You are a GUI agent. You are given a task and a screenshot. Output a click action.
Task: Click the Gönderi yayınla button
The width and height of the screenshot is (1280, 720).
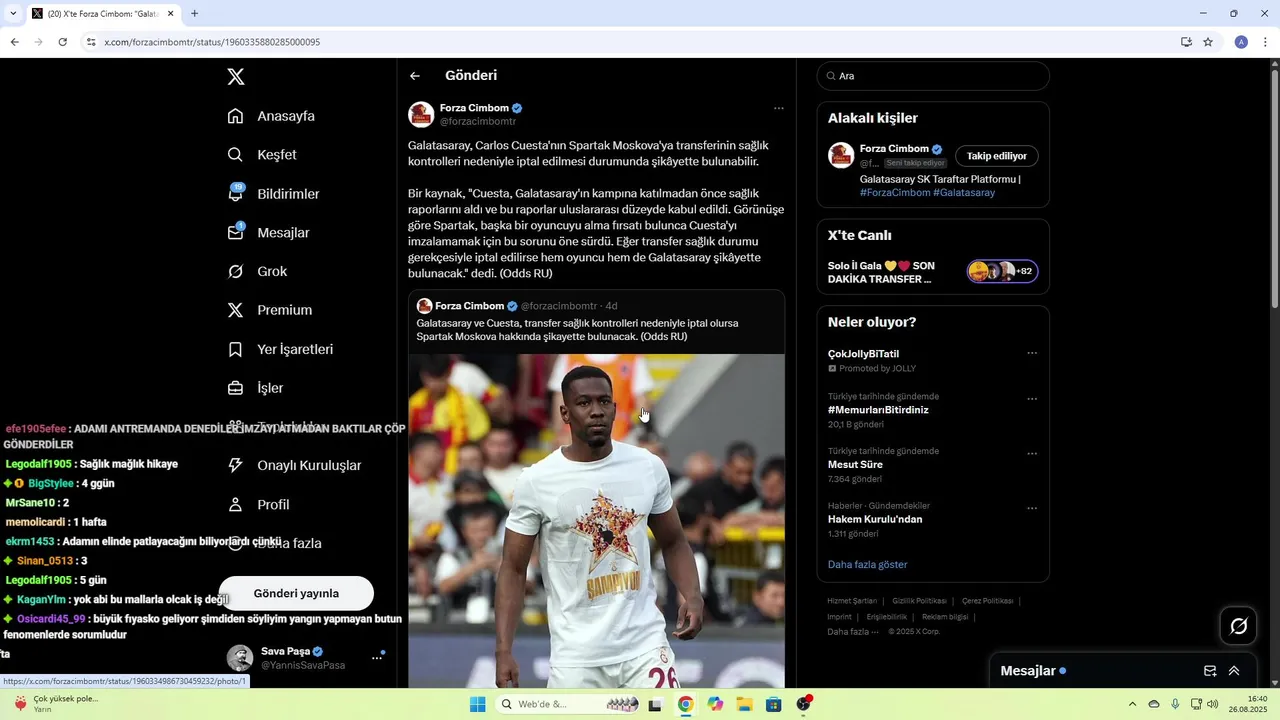click(x=296, y=593)
